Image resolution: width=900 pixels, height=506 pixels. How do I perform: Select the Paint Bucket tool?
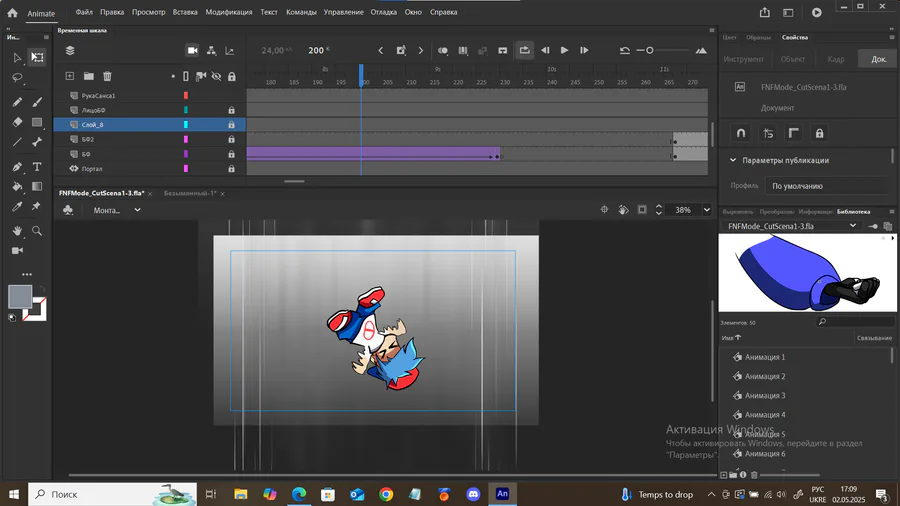coord(17,186)
